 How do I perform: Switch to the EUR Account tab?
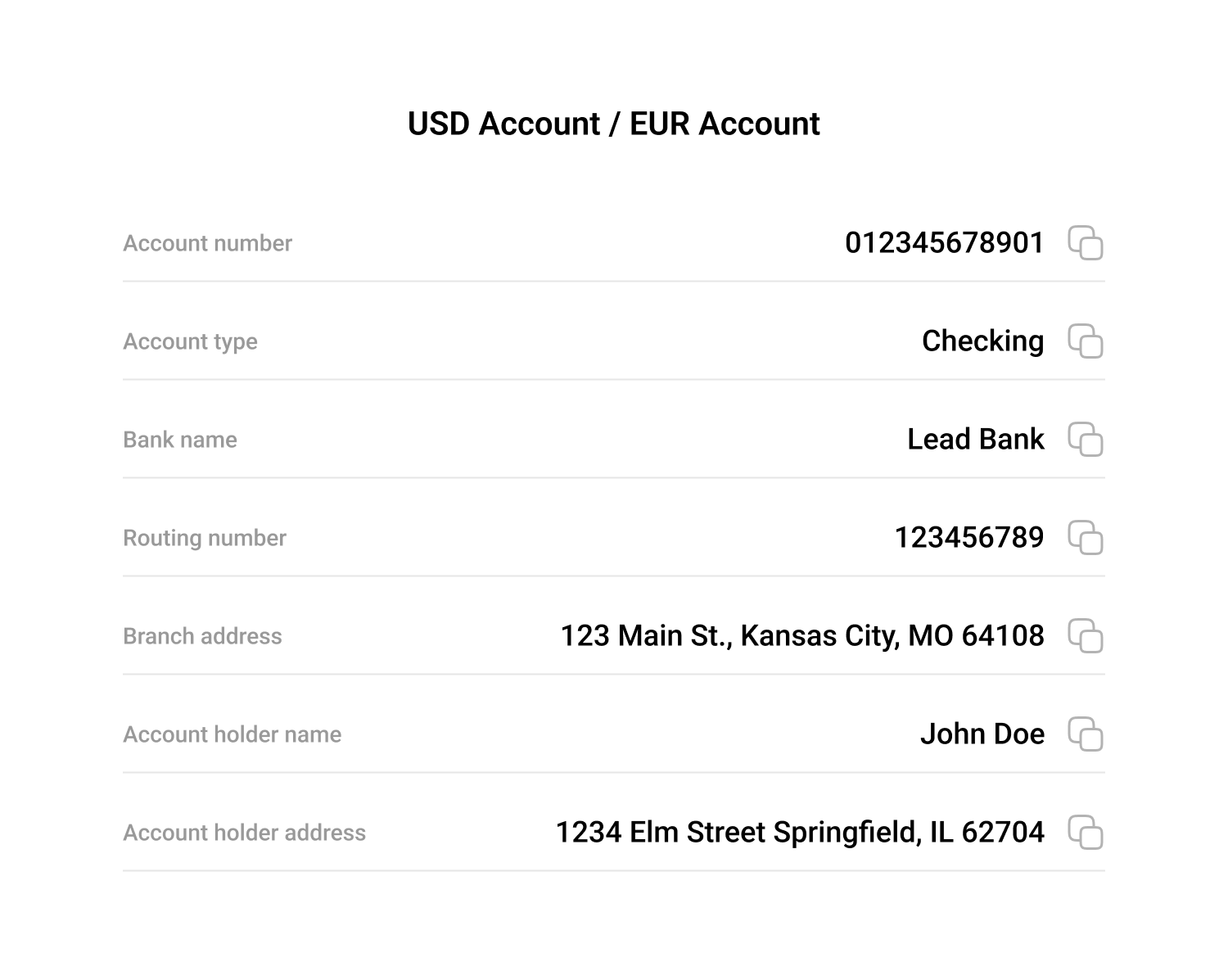[x=725, y=123]
